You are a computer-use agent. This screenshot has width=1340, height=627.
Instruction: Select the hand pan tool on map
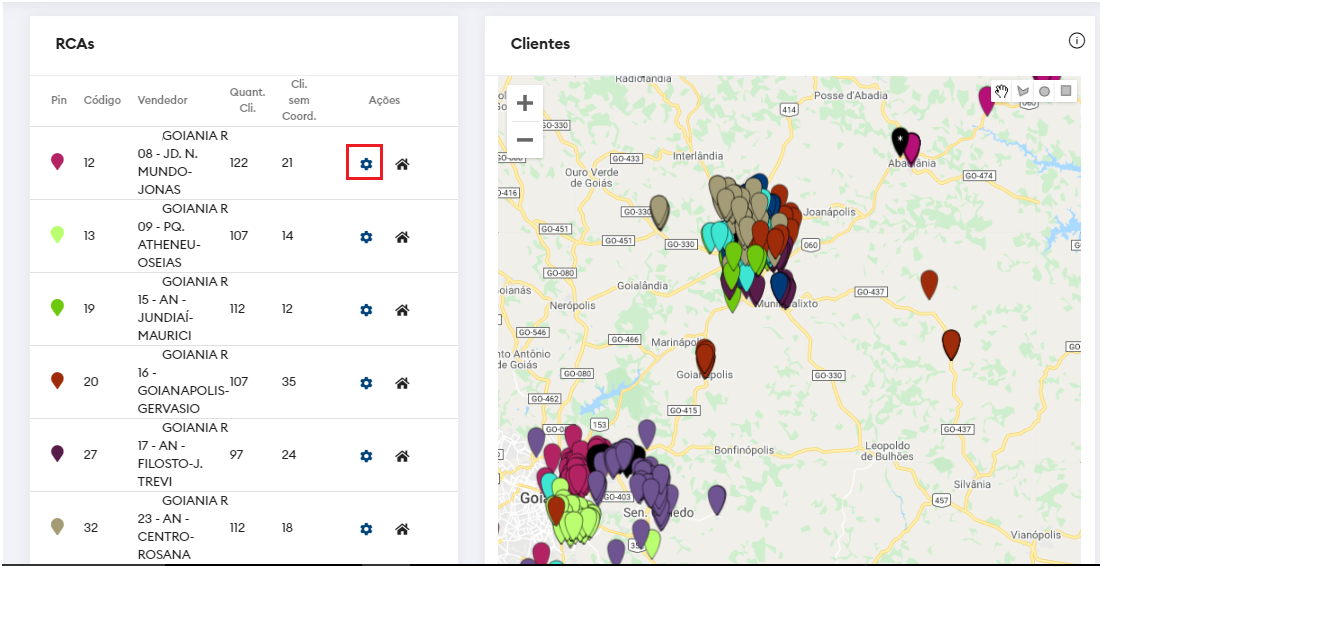pos(1001,91)
